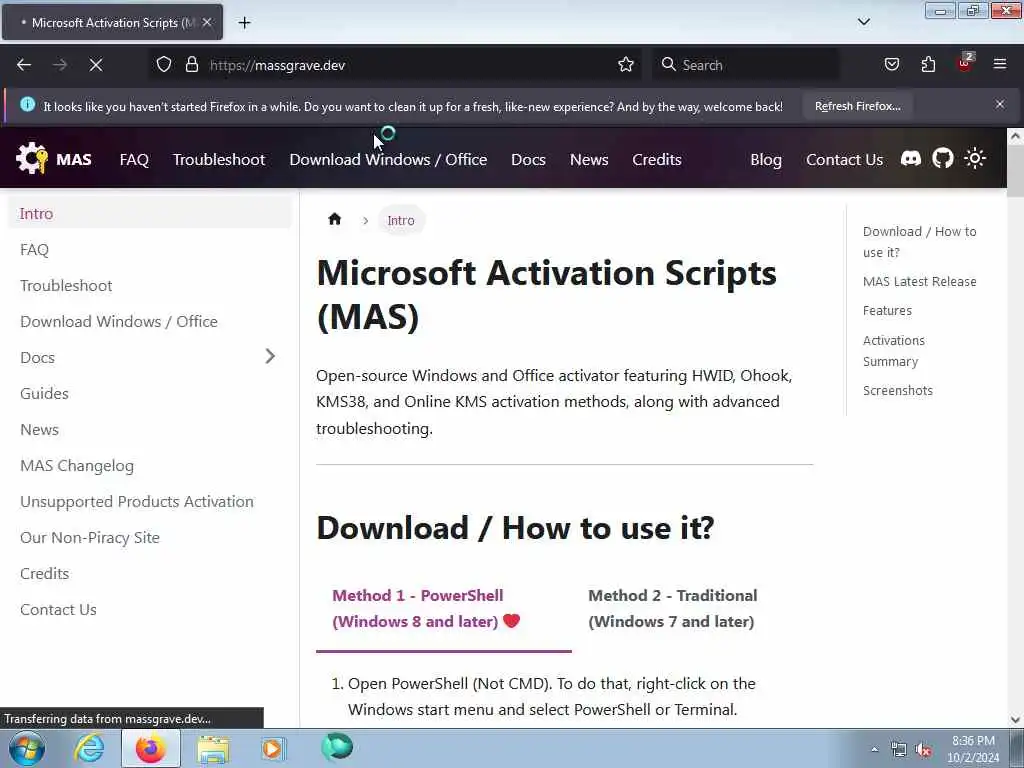The image size is (1024, 768).
Task: Click the page's vertical scrollbar thumb
Action: tap(1015, 171)
